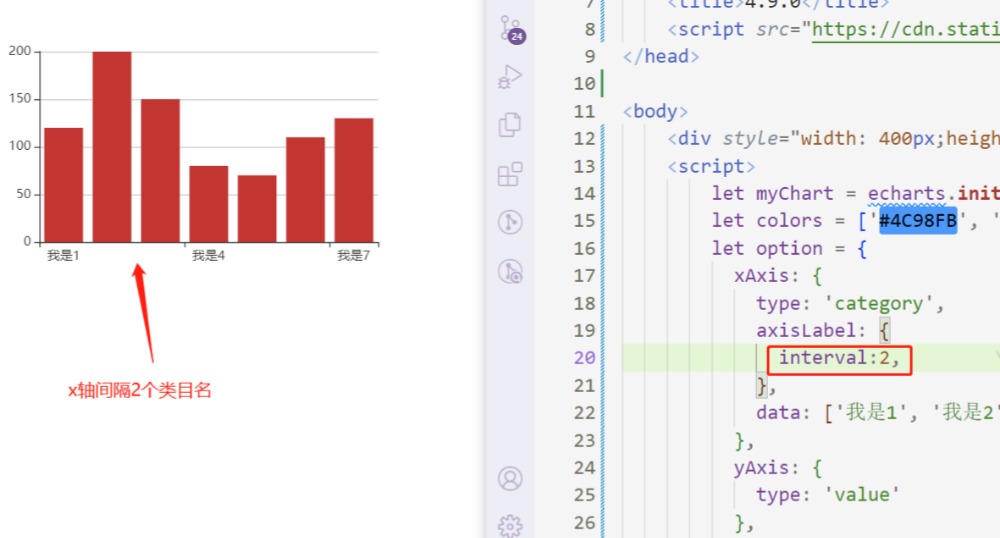
Task: Open the Manage gear icon
Action: tap(510, 526)
